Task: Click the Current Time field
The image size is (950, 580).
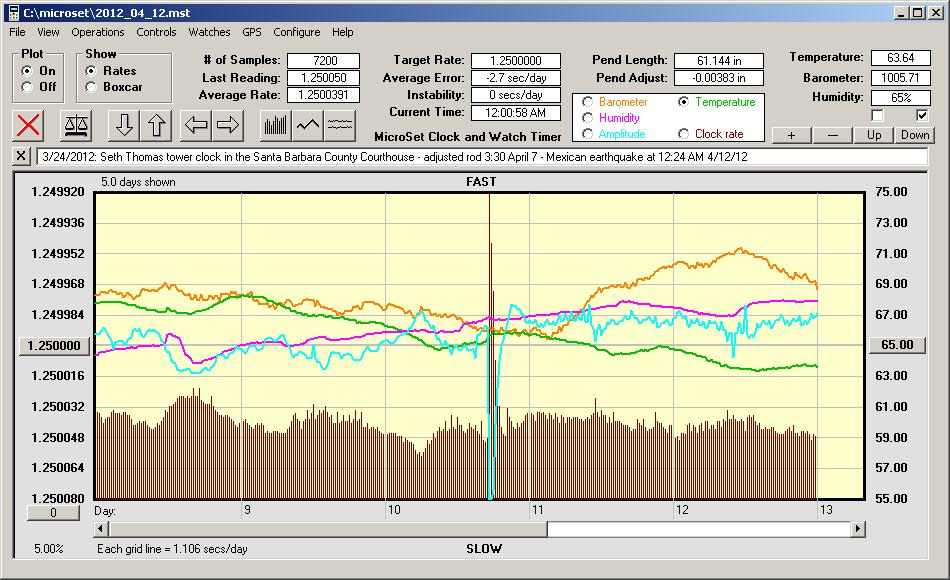Action: coord(516,112)
